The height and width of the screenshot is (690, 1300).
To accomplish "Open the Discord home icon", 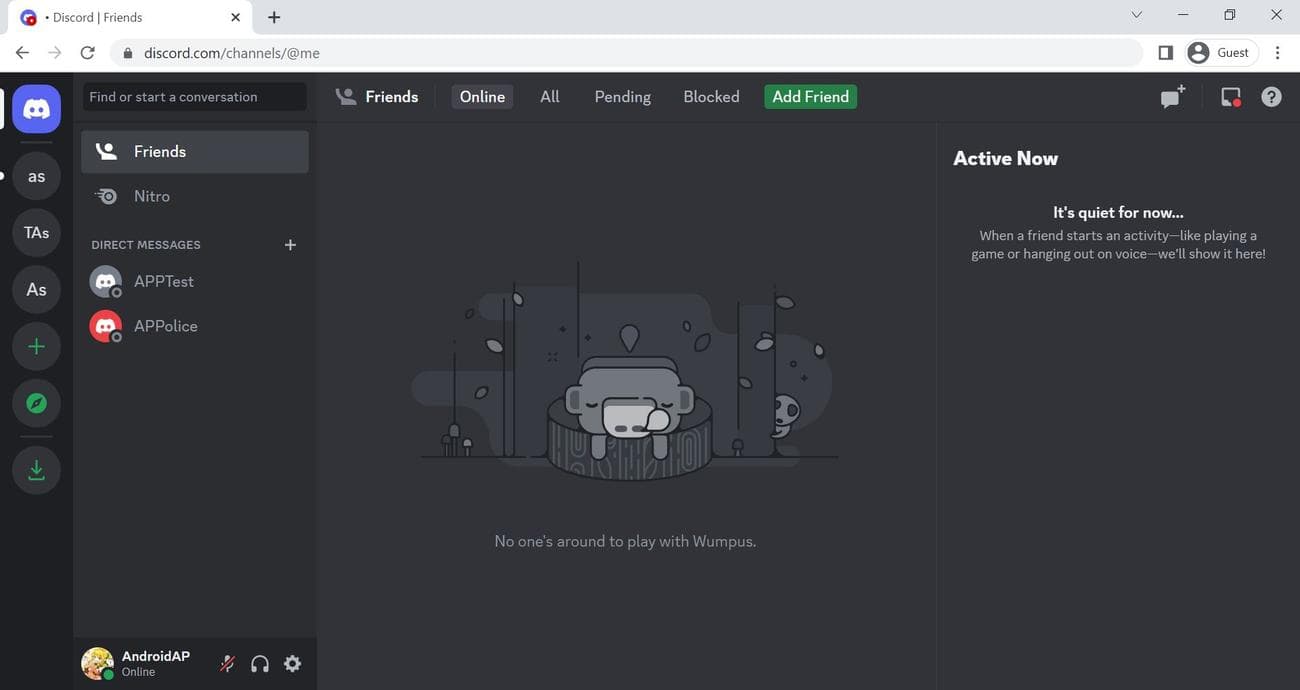I will coord(36,108).
